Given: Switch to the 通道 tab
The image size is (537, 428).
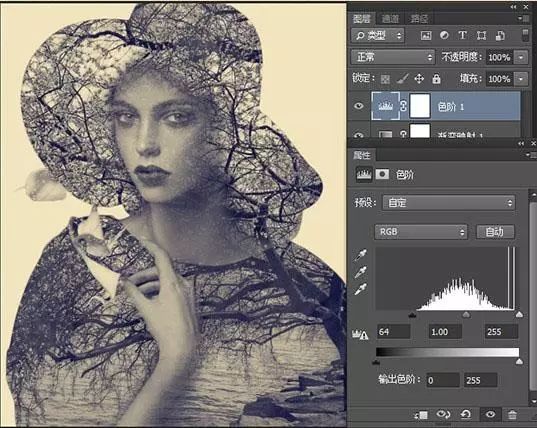Looking at the screenshot, I should click(x=390, y=18).
